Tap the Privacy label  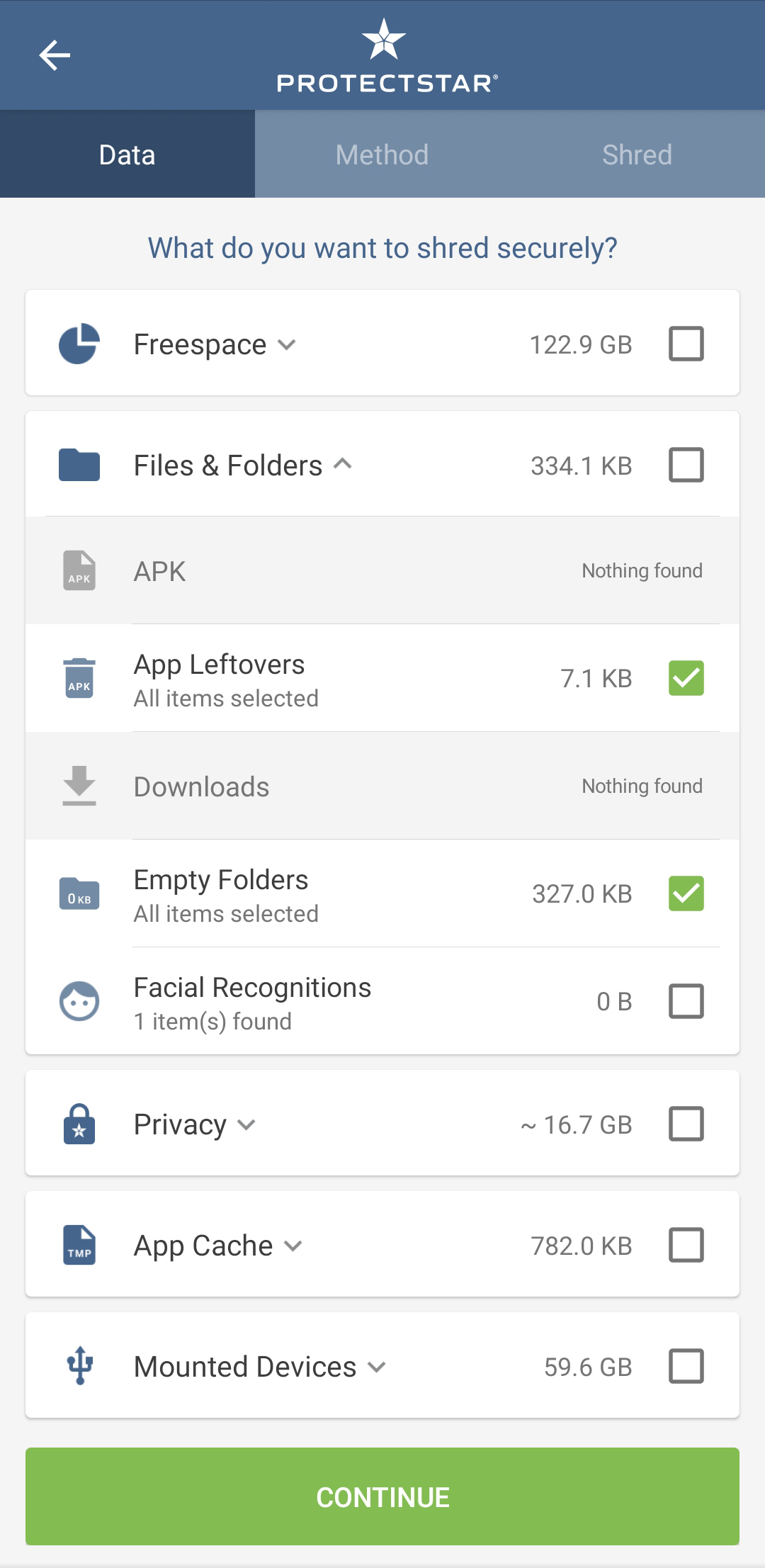click(180, 1125)
